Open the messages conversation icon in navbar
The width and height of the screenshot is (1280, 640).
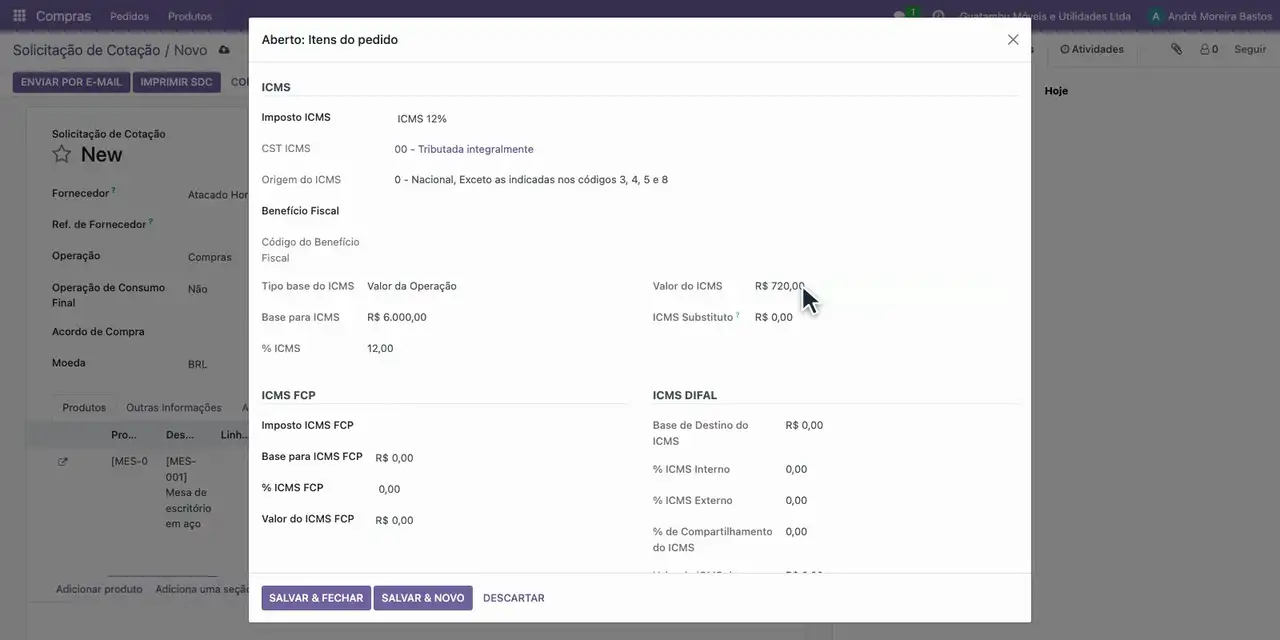coord(900,16)
